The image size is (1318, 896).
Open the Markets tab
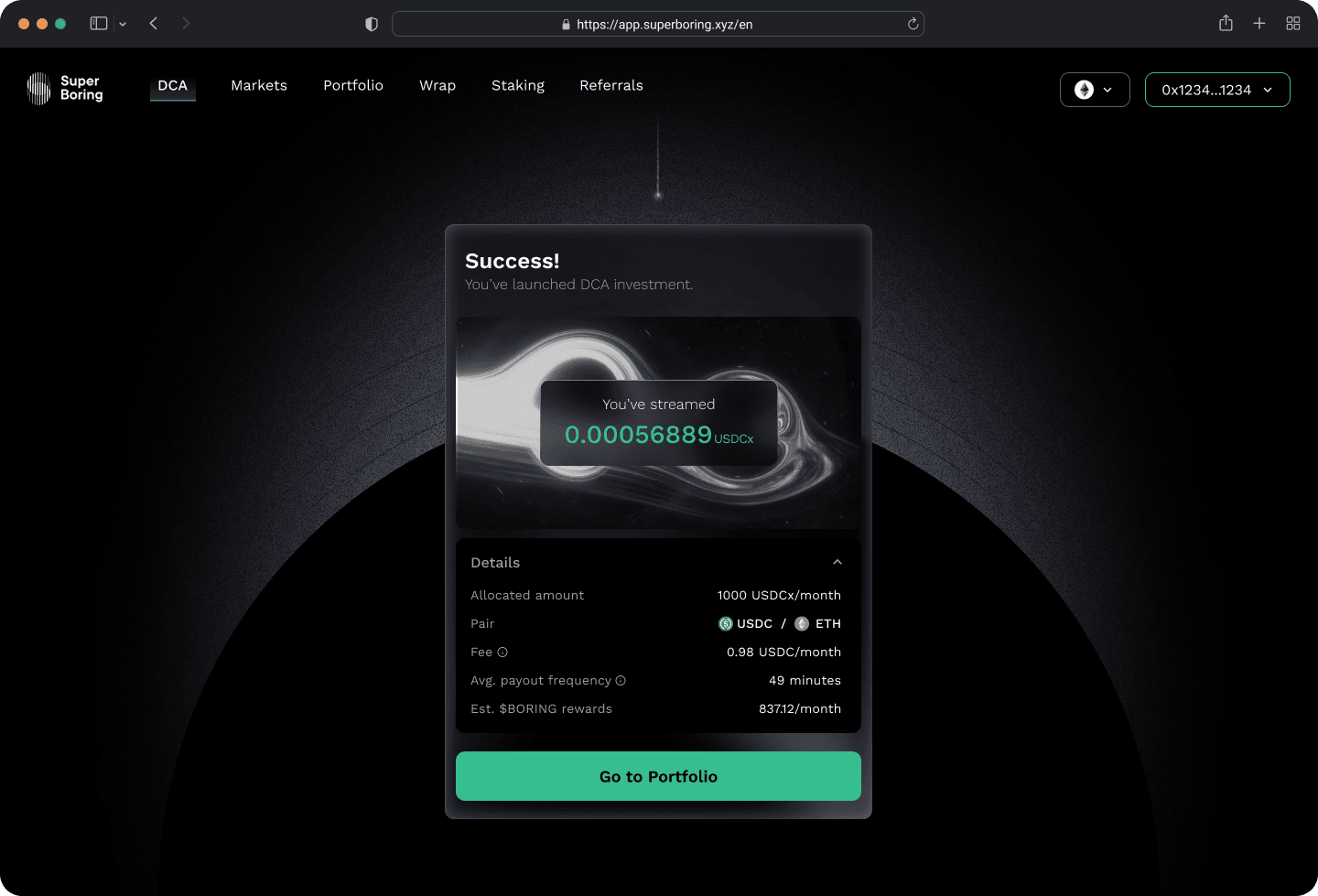pos(259,86)
